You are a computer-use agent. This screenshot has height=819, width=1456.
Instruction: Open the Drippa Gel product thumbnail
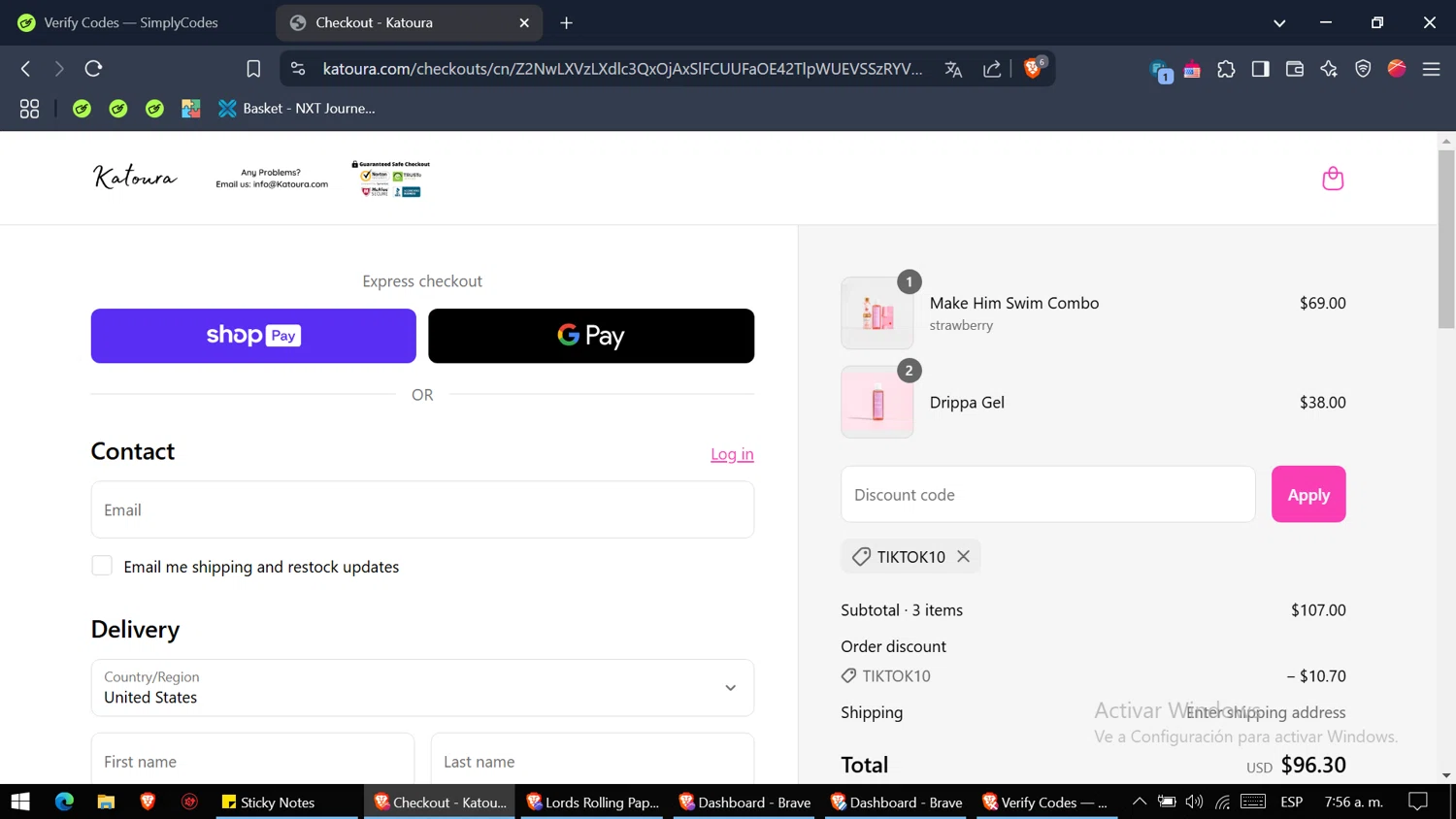click(877, 402)
